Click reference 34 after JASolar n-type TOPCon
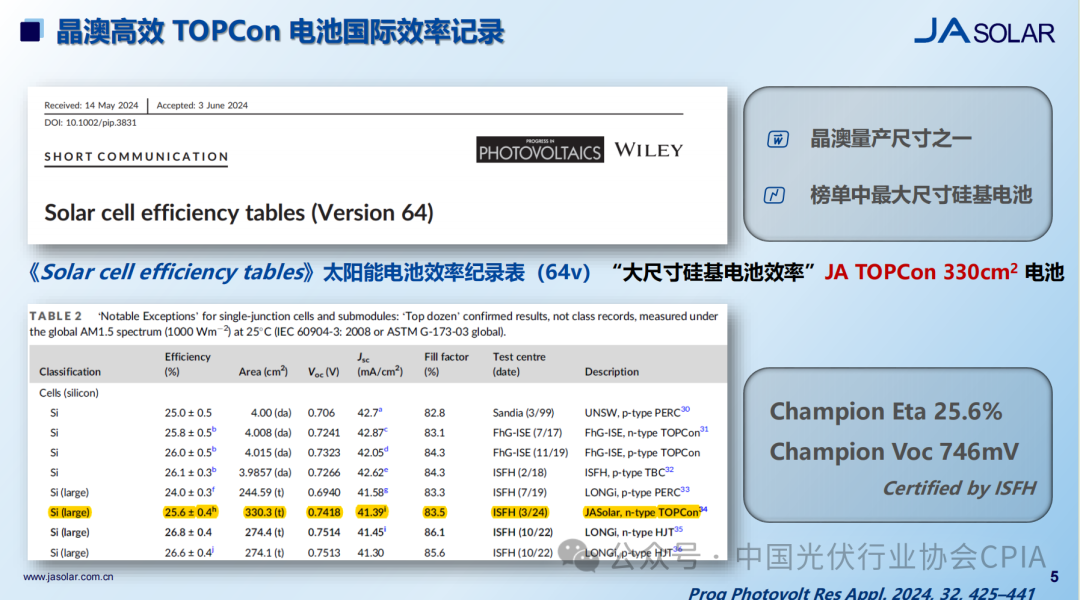The height and width of the screenshot is (600, 1080). [703, 509]
